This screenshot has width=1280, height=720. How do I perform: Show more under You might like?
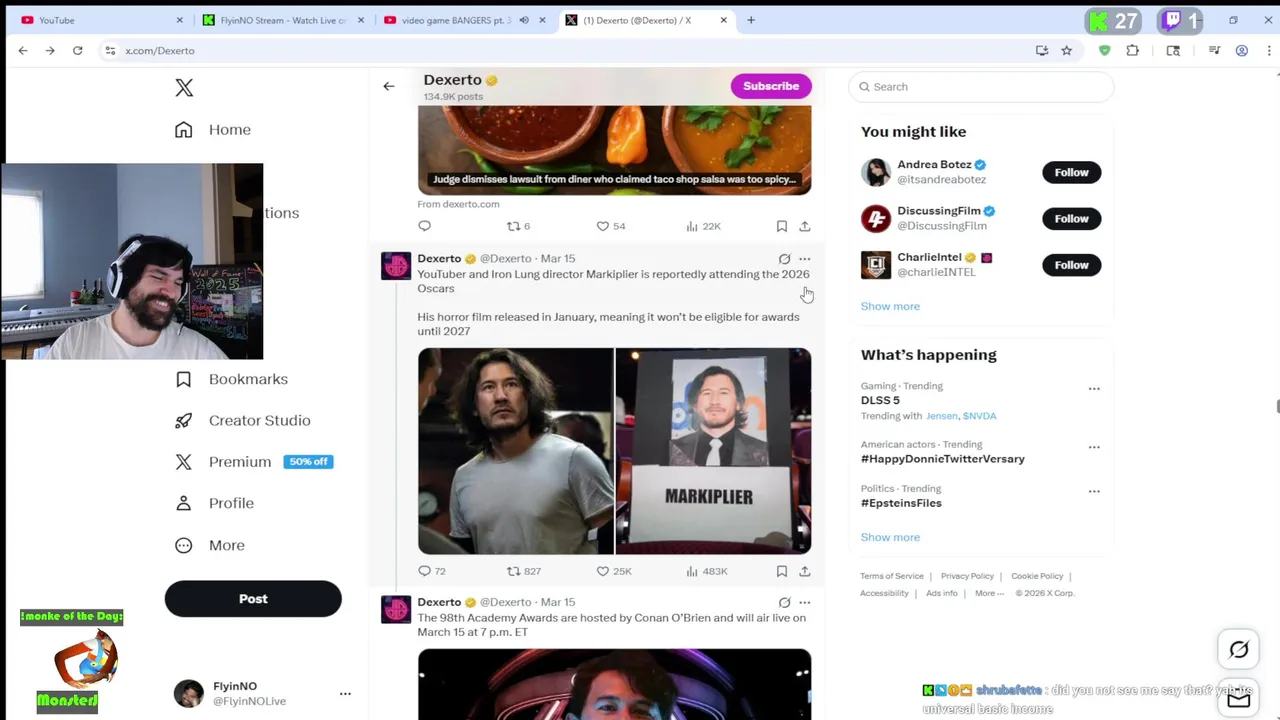coord(890,306)
